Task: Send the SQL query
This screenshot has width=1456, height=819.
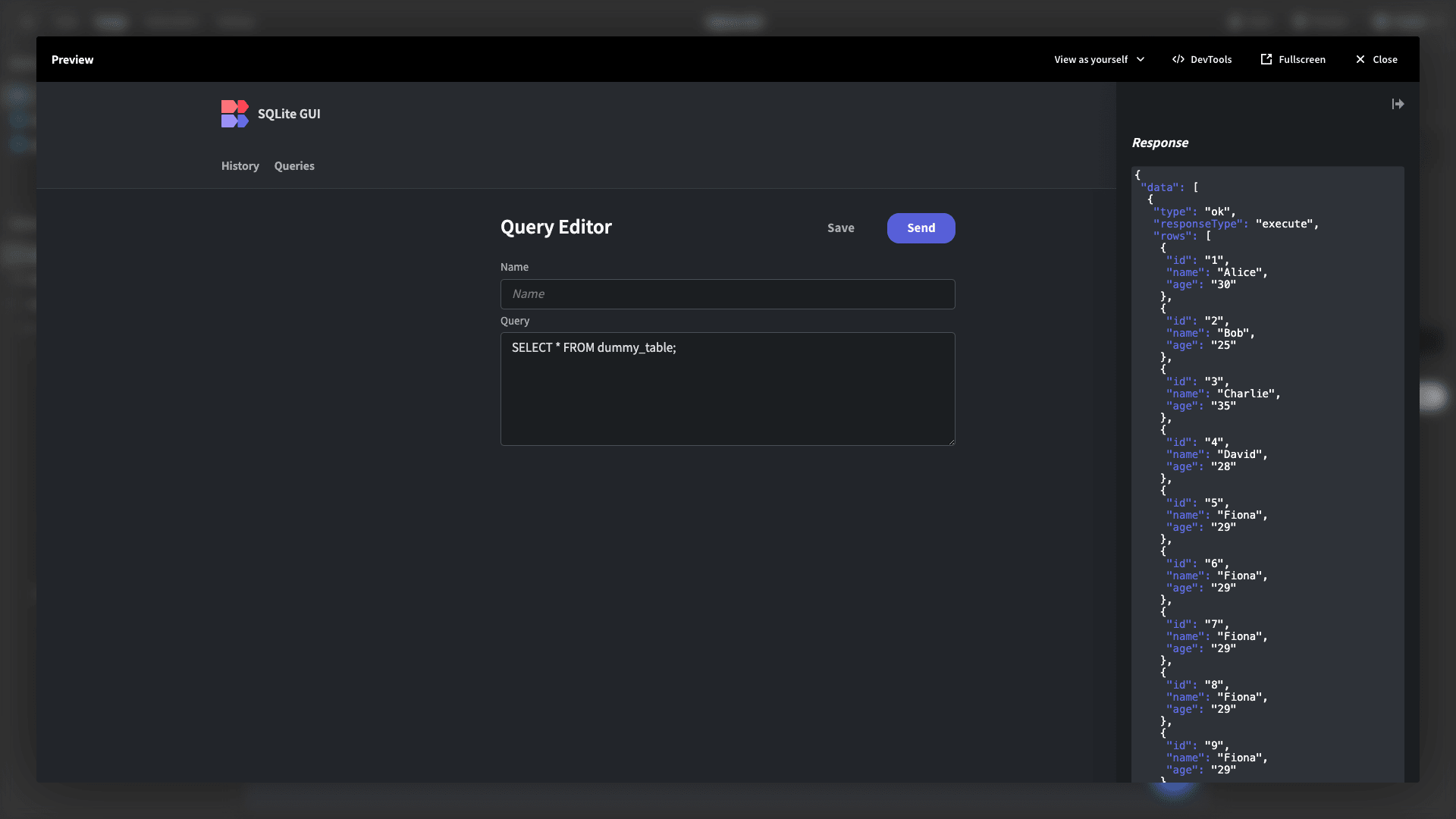Action: coord(921,228)
